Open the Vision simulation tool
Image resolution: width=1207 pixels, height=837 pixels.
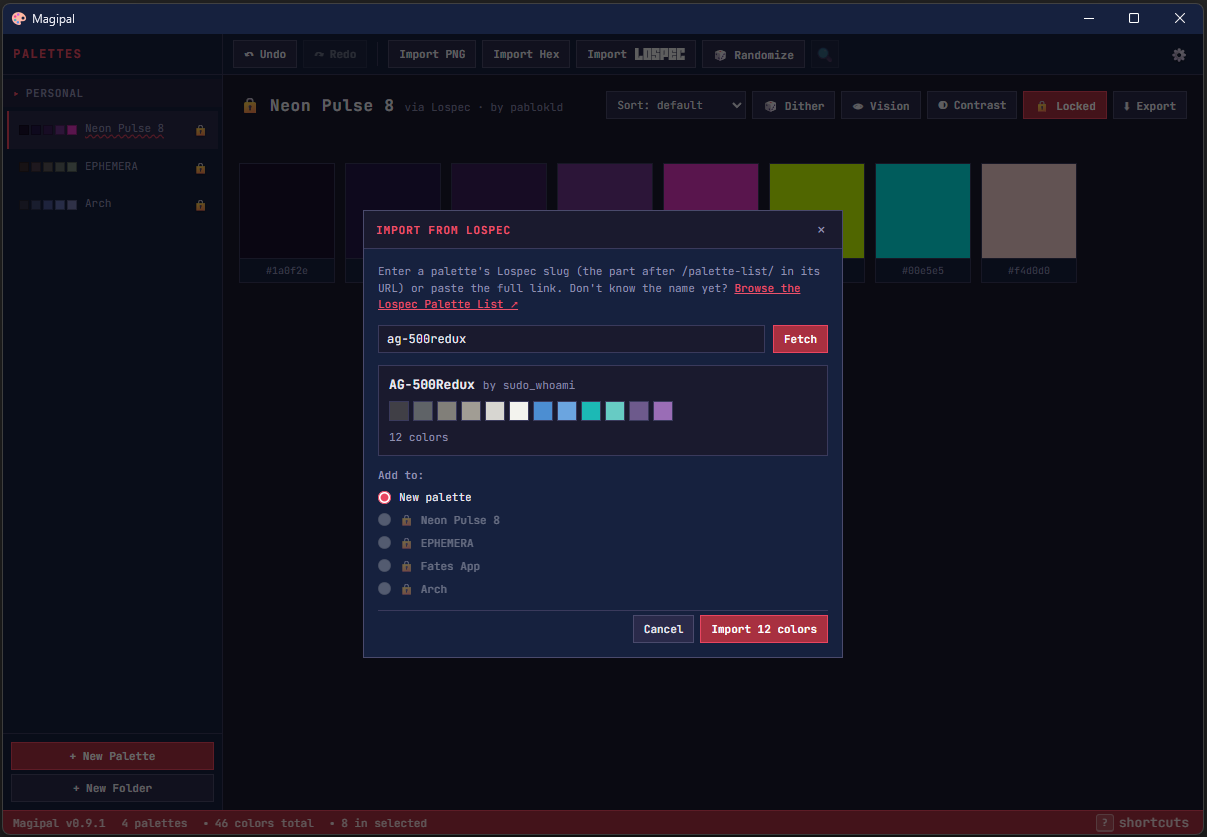coord(881,106)
